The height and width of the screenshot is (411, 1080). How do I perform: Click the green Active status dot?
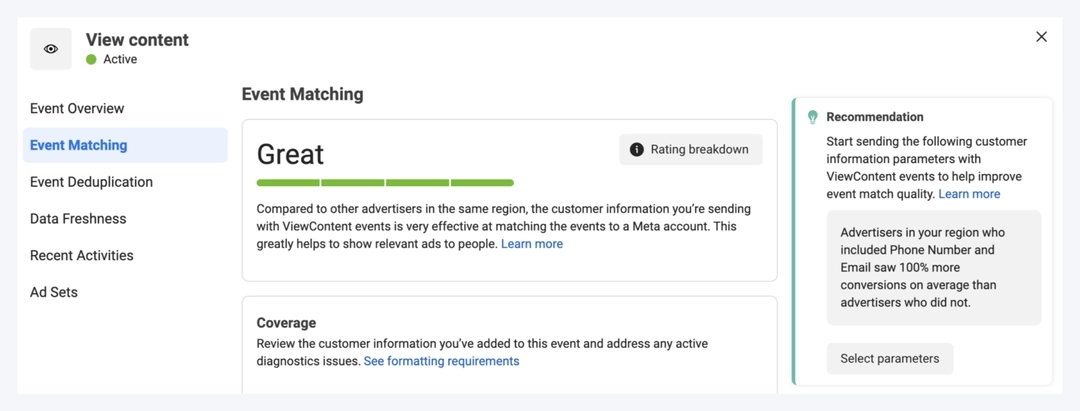pyautogui.click(x=91, y=60)
